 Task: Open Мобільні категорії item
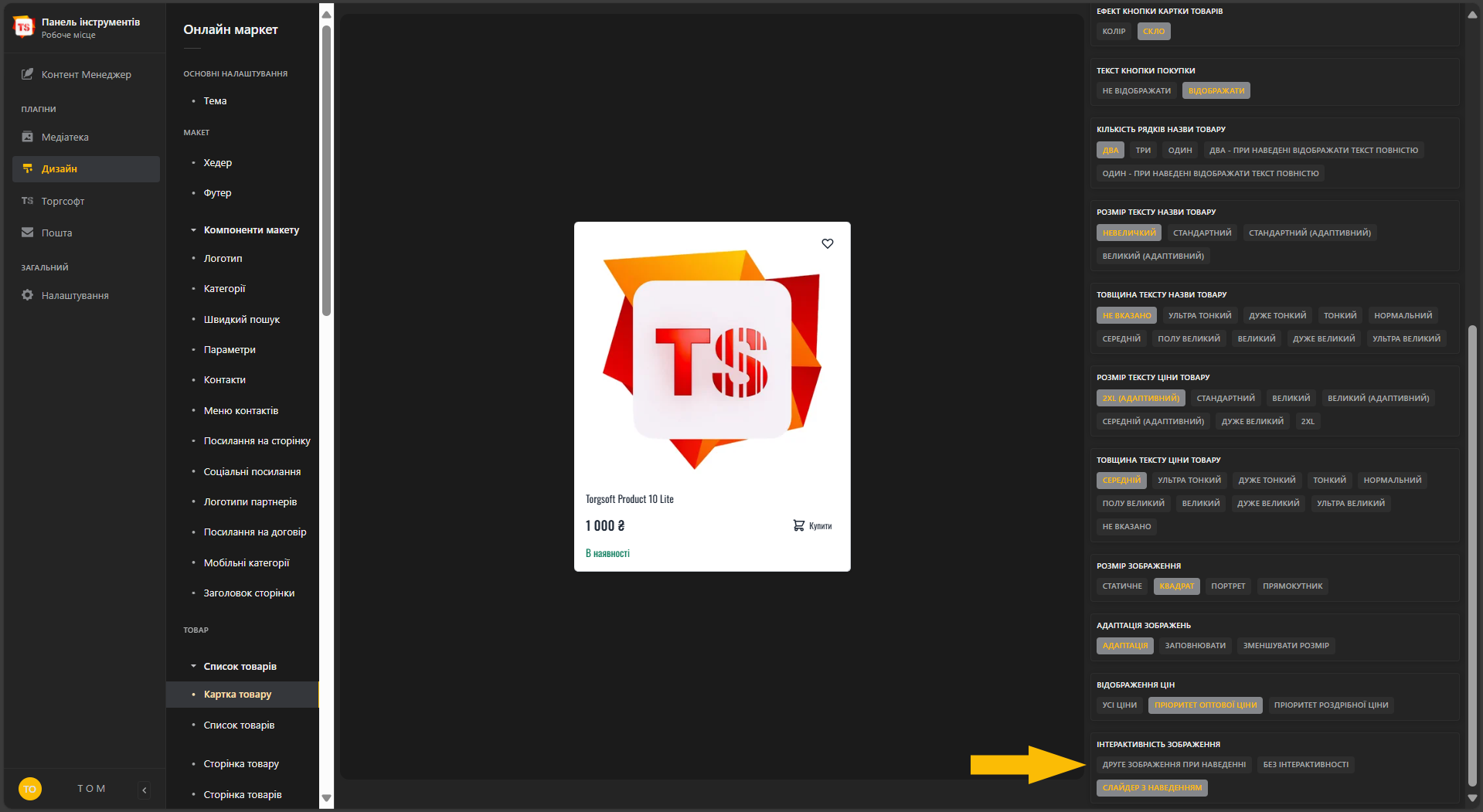[x=247, y=563]
